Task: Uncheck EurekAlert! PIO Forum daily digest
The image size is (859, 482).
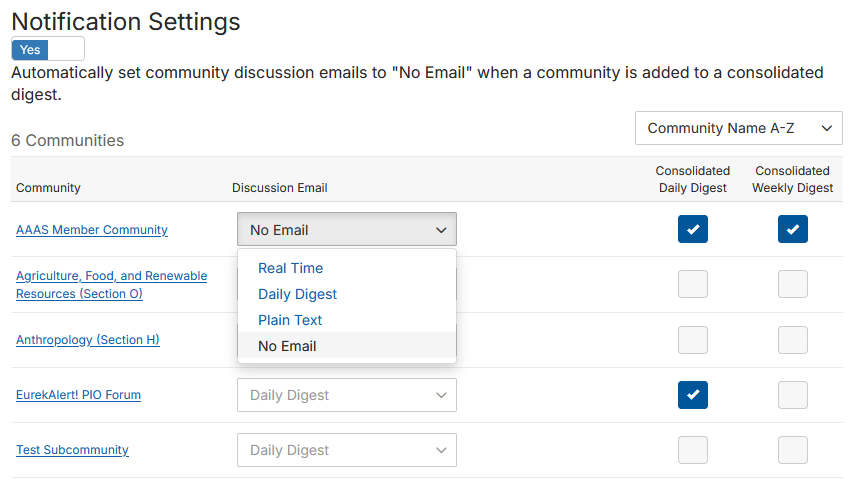Action: 693,395
